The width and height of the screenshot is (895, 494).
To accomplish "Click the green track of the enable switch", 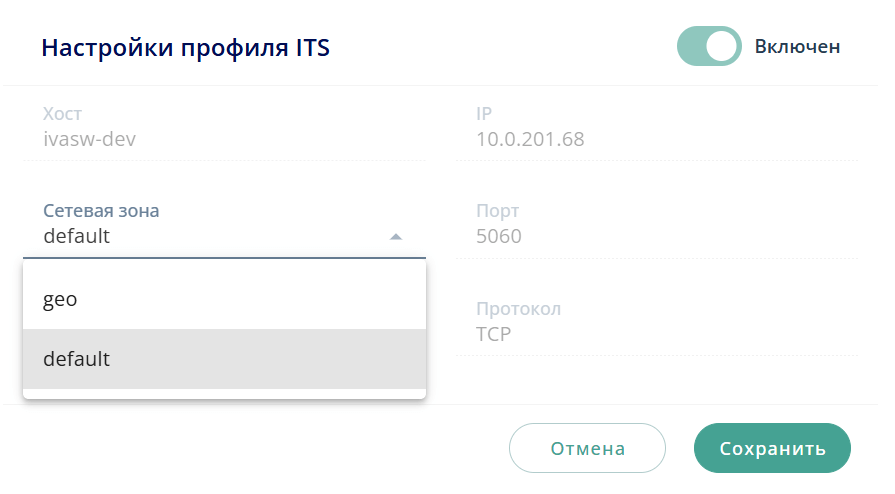I will (692, 46).
